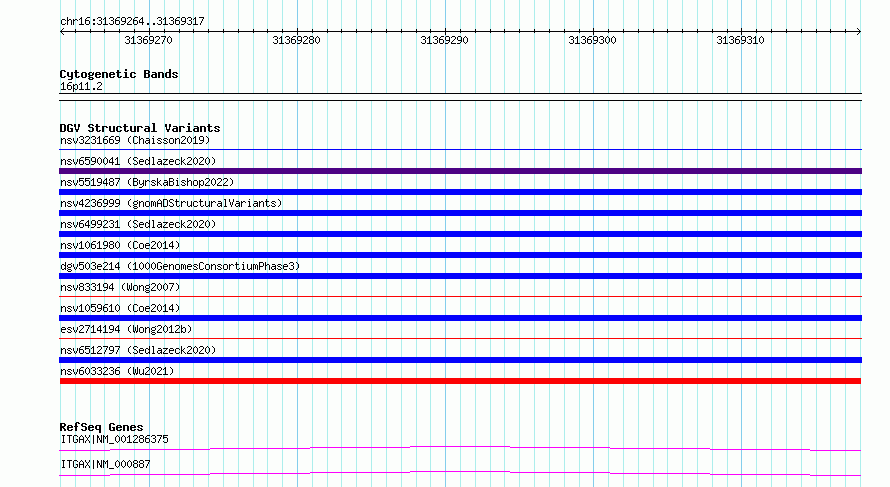This screenshot has height=487, width=890.
Task: Click the Cytogenetic Bands track title
Action: [119, 74]
